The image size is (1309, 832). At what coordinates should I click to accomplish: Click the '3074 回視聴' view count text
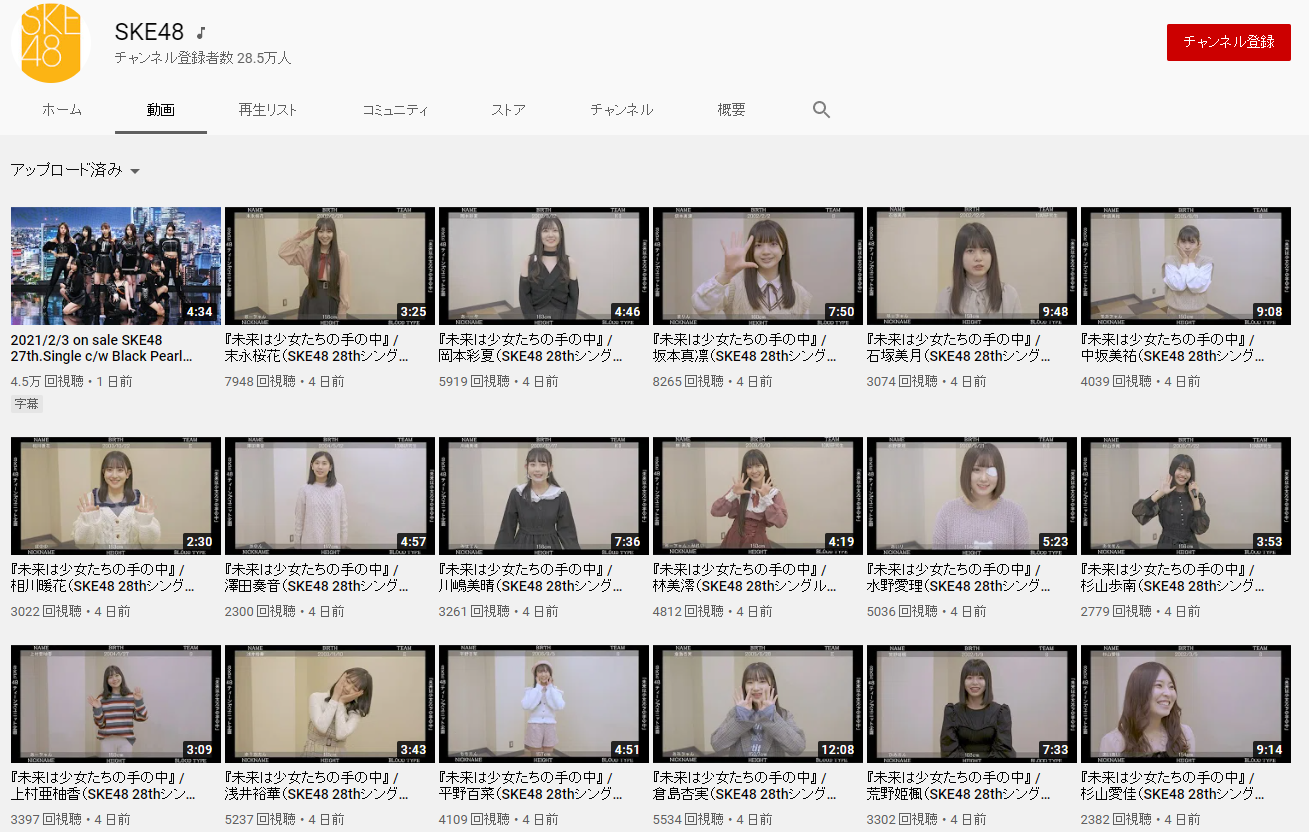click(902, 382)
